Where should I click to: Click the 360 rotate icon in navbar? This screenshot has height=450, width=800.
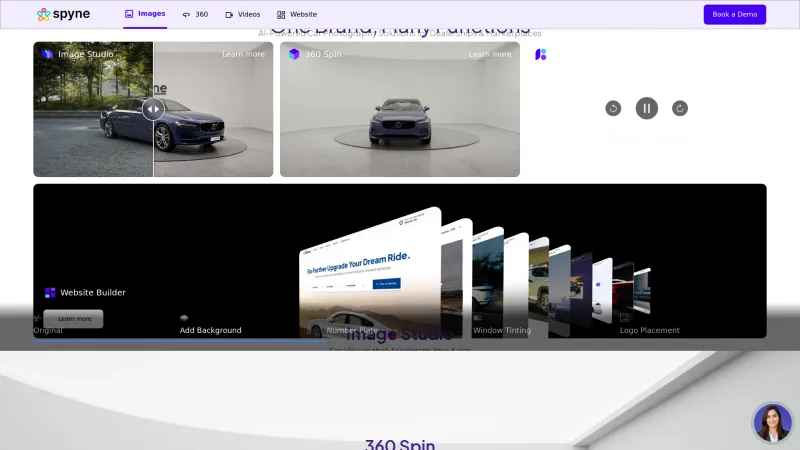(186, 15)
